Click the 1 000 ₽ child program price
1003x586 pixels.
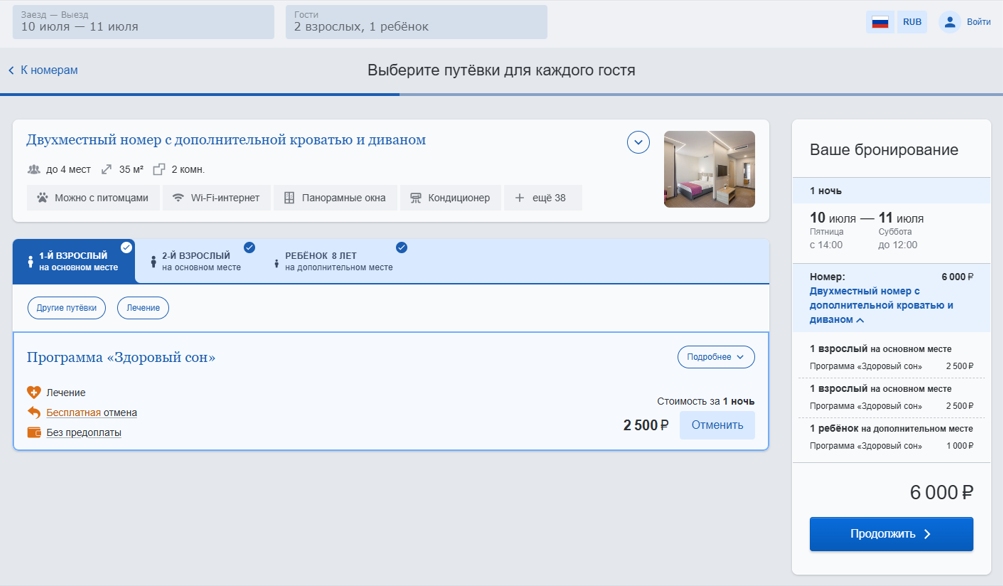(x=960, y=446)
